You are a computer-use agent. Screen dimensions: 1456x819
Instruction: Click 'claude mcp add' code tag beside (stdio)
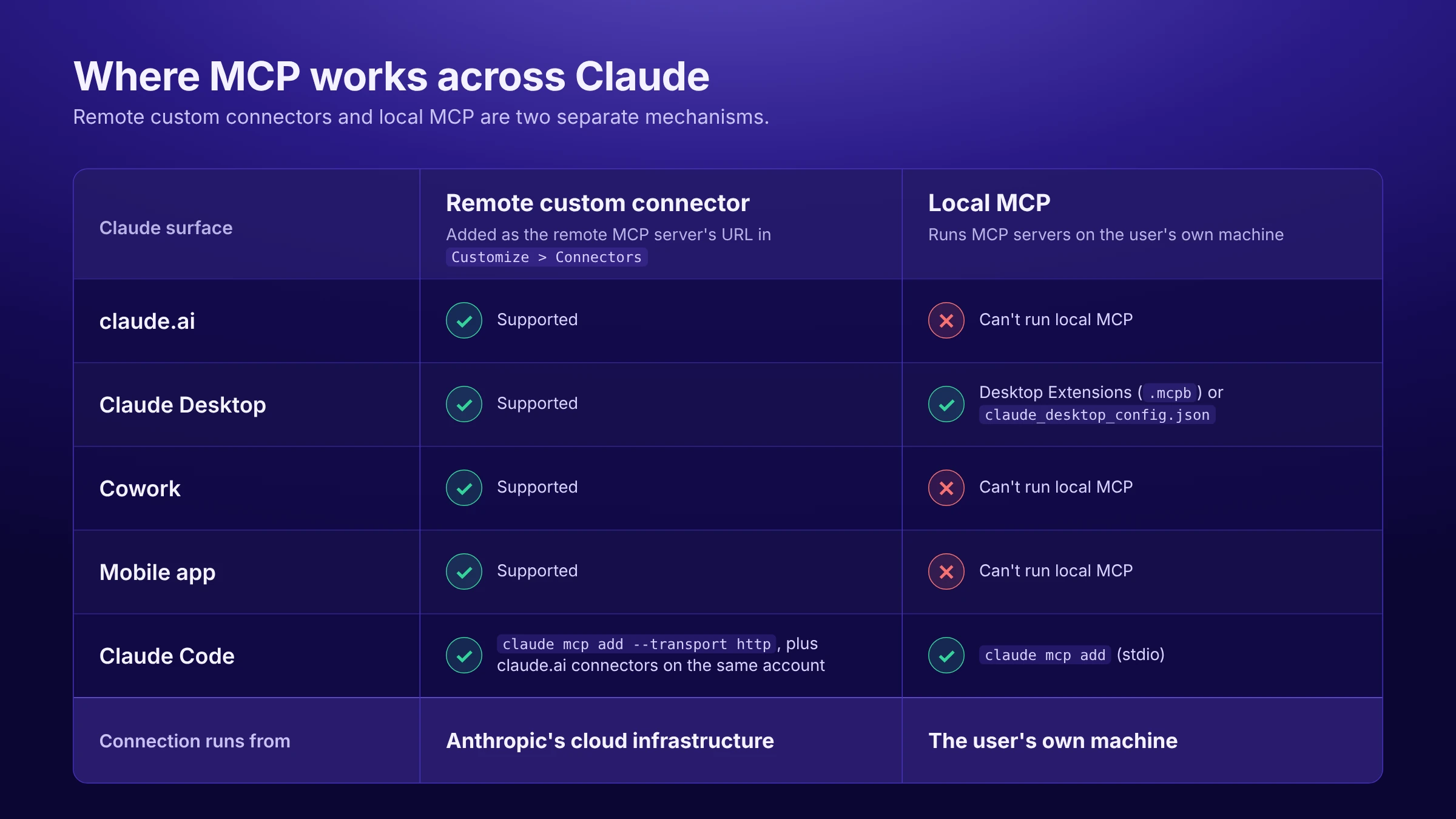pyautogui.click(x=1045, y=655)
